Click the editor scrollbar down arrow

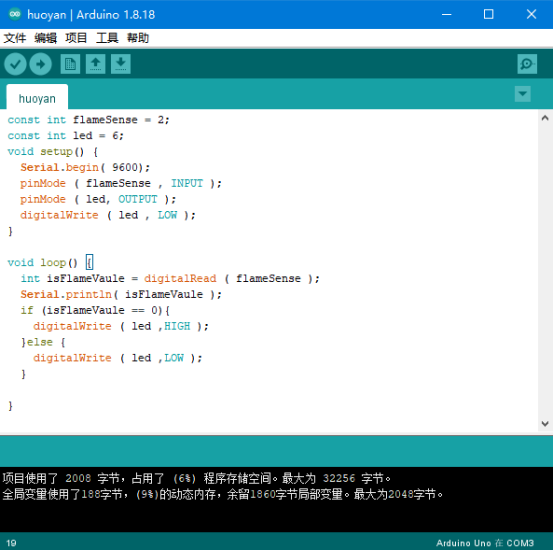click(545, 423)
